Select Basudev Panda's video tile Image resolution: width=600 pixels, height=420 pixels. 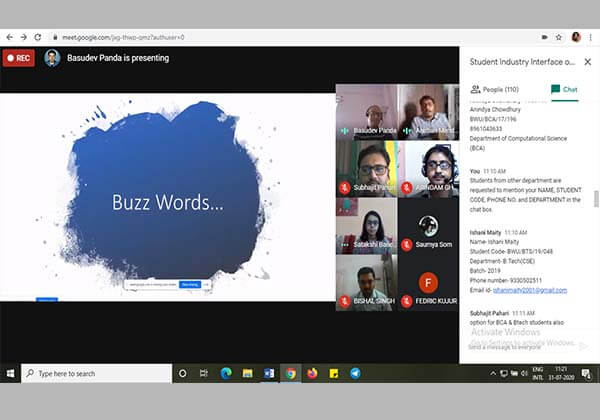point(366,111)
